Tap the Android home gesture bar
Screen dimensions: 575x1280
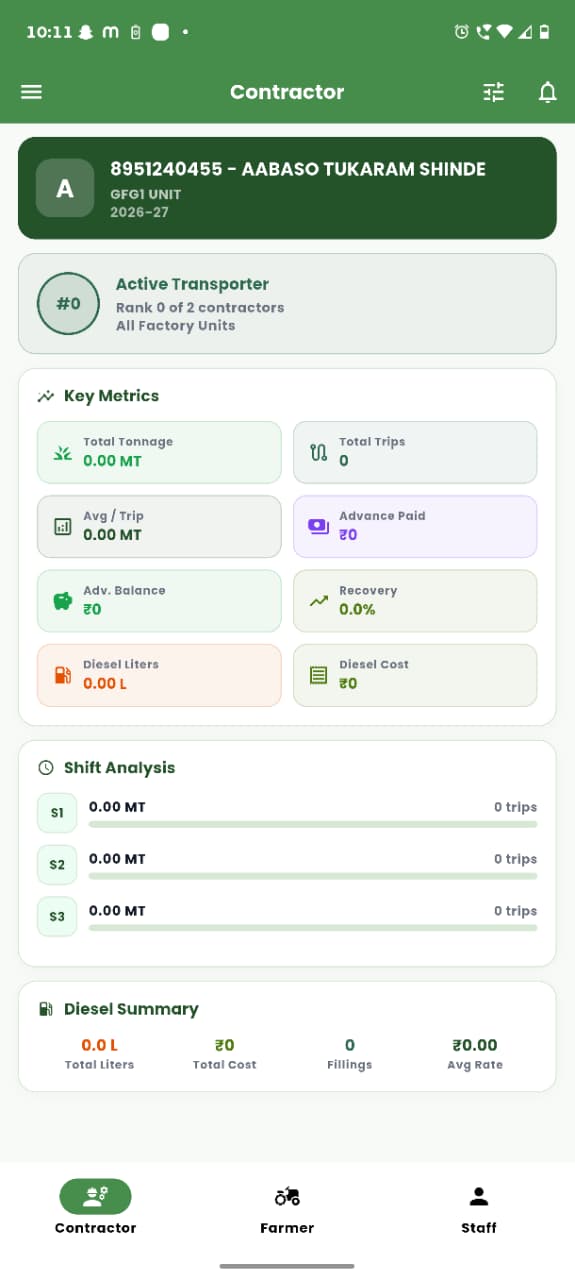(287, 1266)
